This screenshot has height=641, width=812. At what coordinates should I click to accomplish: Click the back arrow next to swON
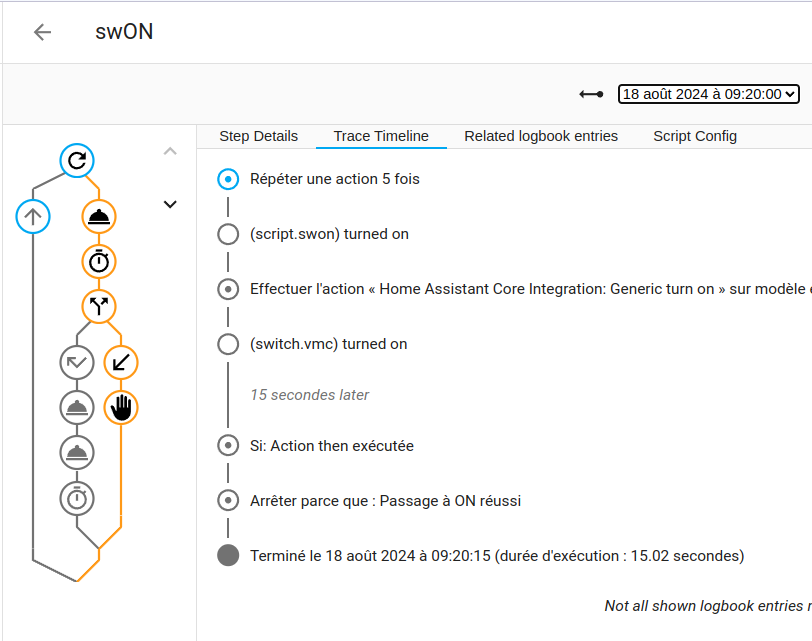tap(42, 32)
